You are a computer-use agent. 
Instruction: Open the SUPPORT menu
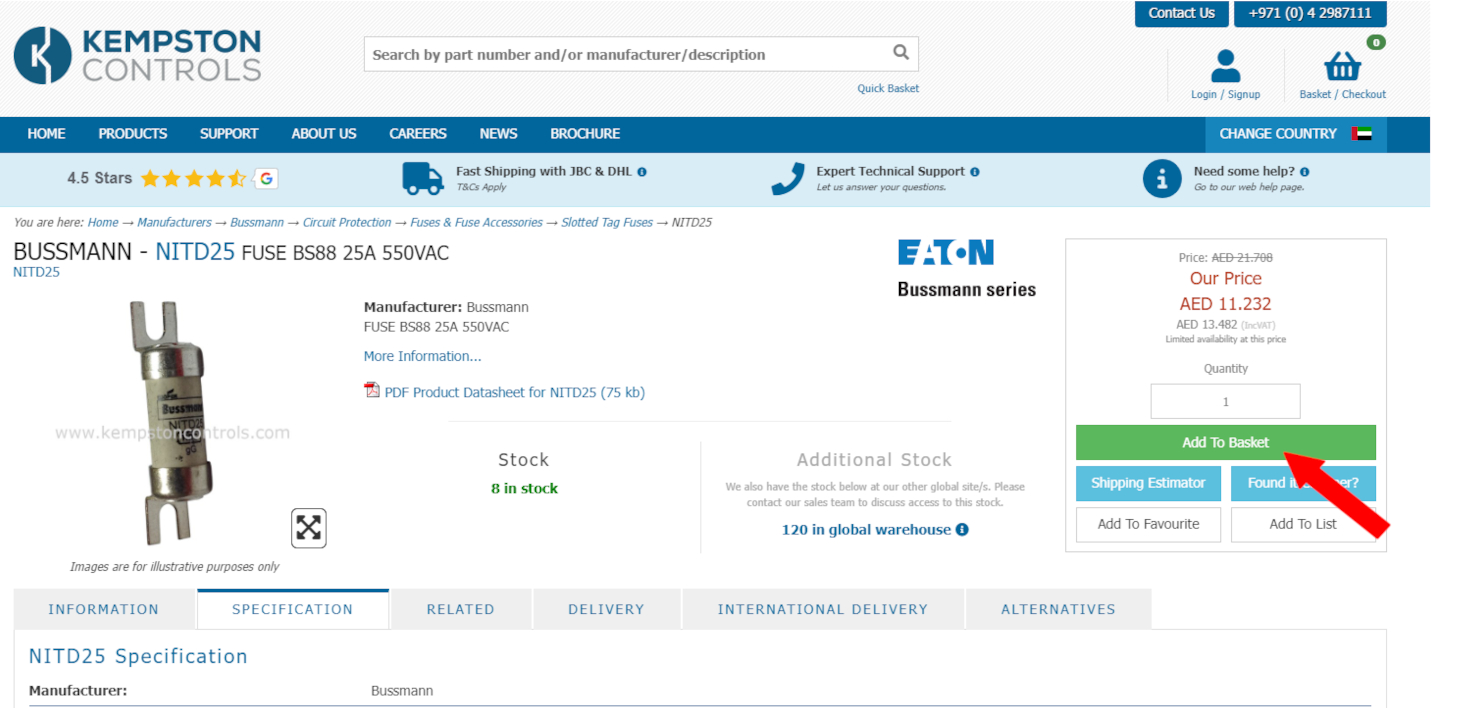point(229,134)
